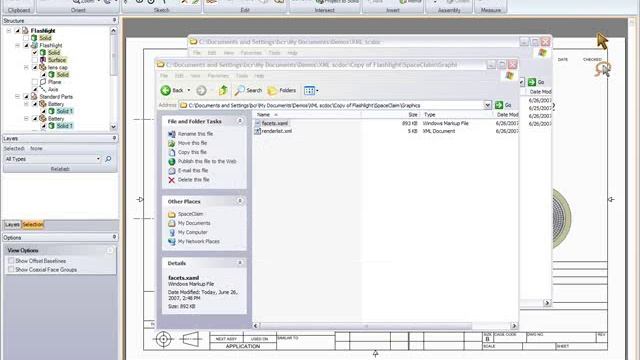This screenshot has width=640, height=360.
Task: Go Back in the front Explorer window
Action: pyautogui.click(x=171, y=90)
